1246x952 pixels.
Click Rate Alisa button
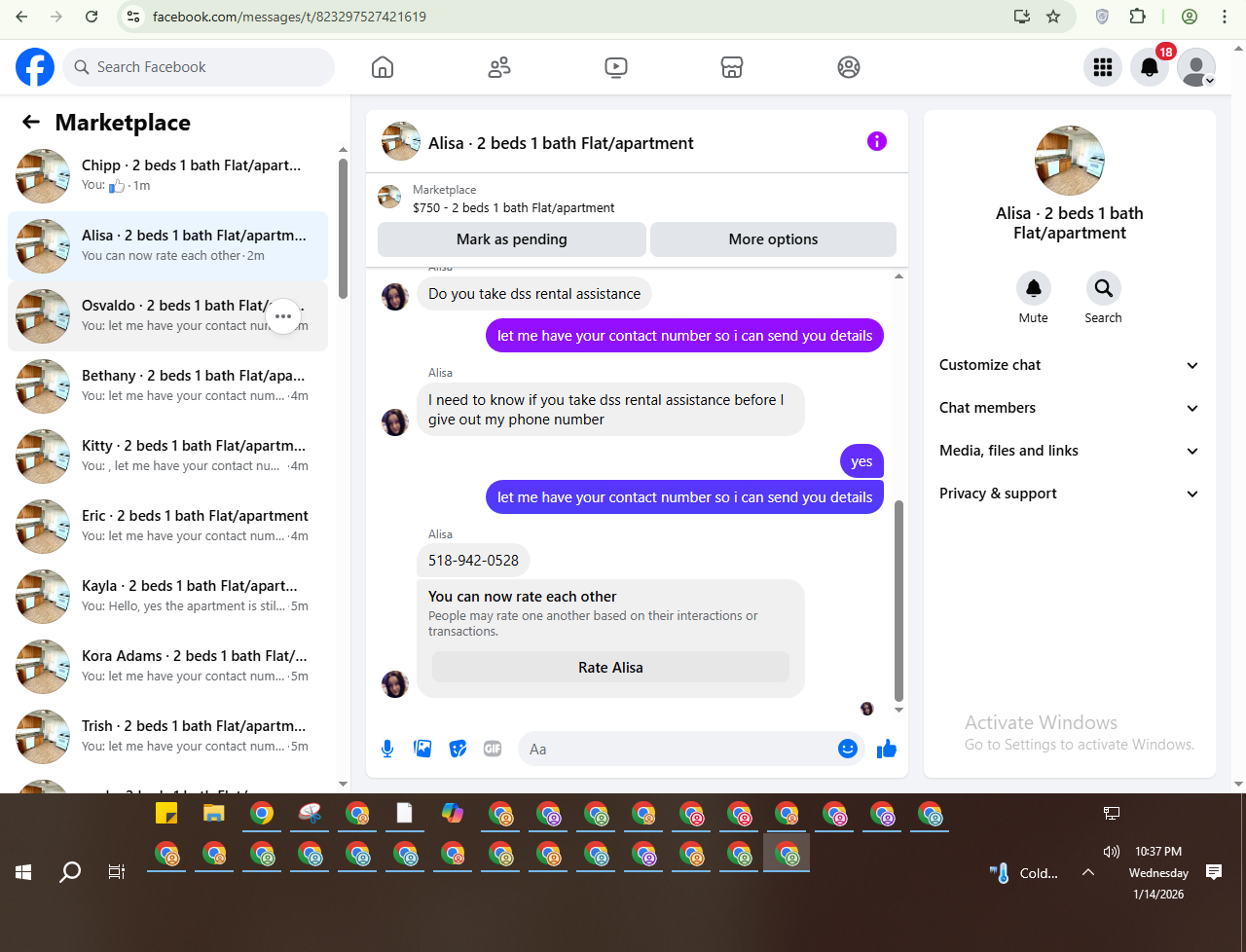pos(610,668)
